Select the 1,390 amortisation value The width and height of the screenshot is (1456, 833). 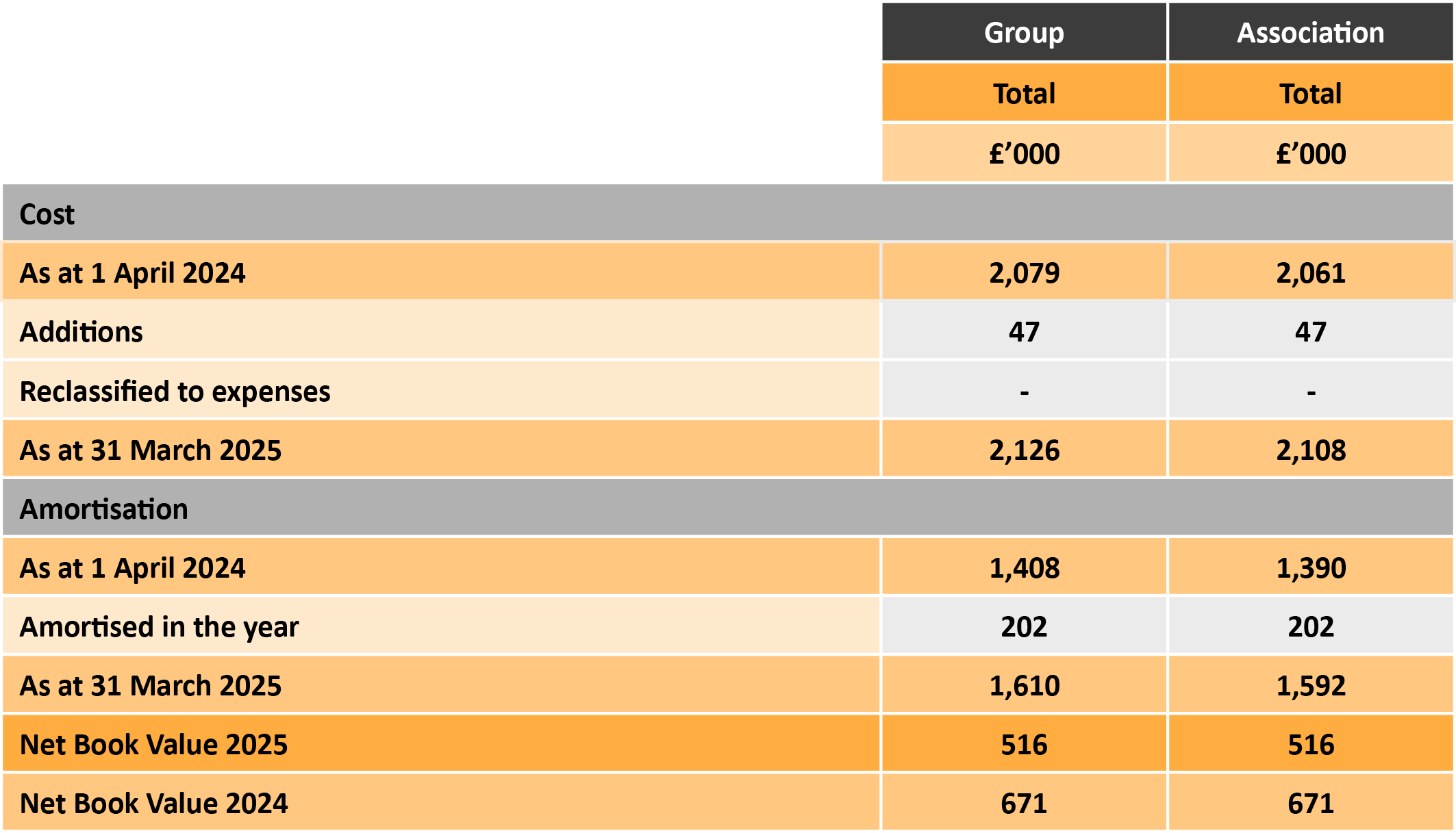pos(1310,568)
